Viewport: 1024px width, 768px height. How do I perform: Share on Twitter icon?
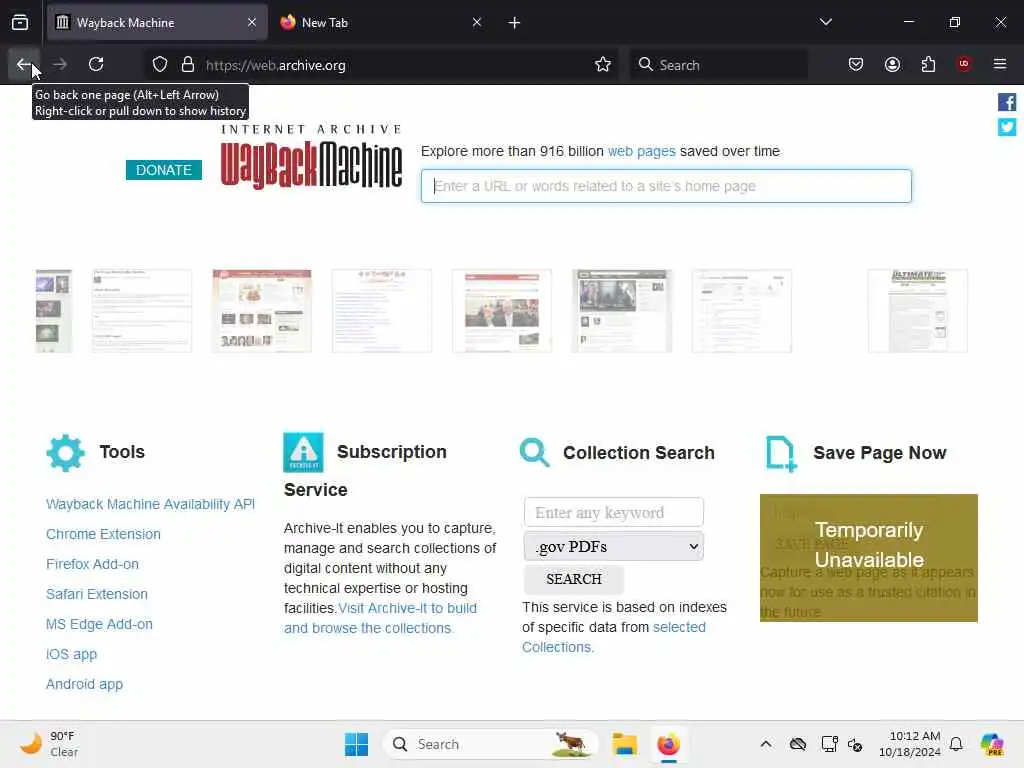click(x=1006, y=127)
